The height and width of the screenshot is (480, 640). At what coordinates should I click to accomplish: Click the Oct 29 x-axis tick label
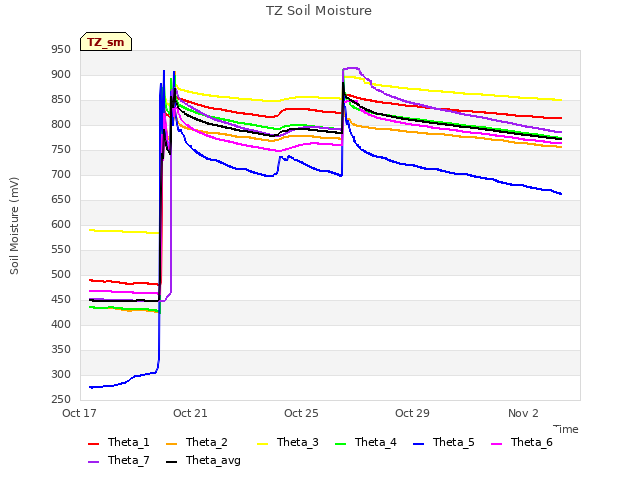click(412, 413)
